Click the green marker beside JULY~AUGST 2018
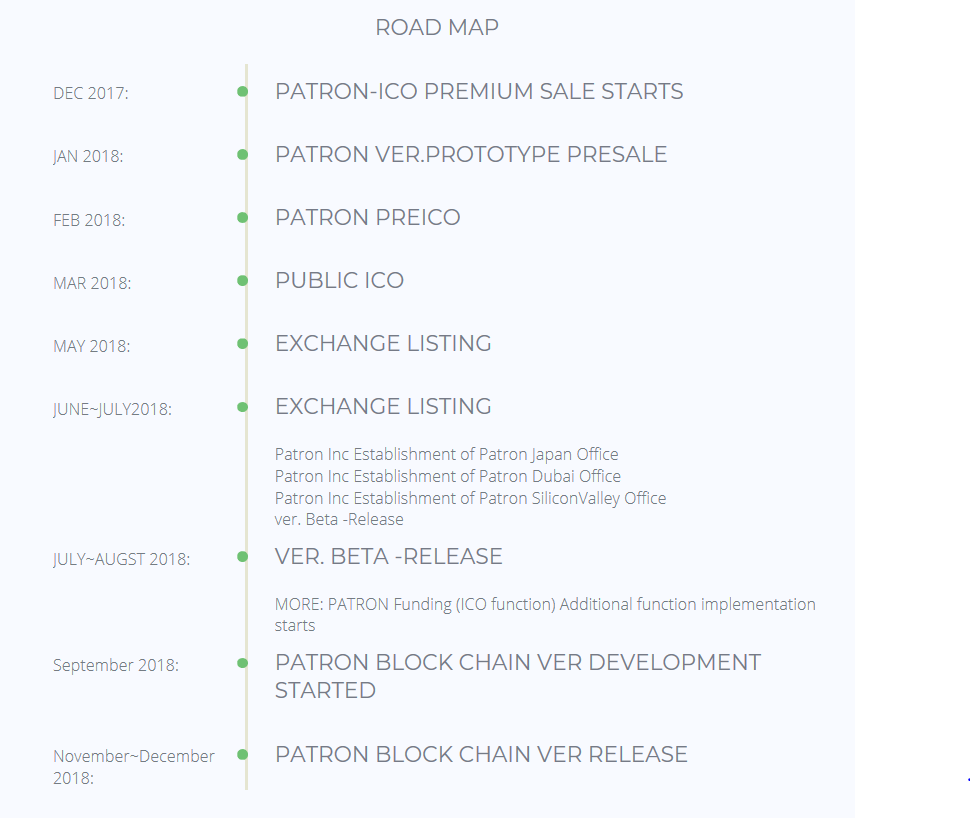The width and height of the screenshot is (970, 818). click(242, 557)
